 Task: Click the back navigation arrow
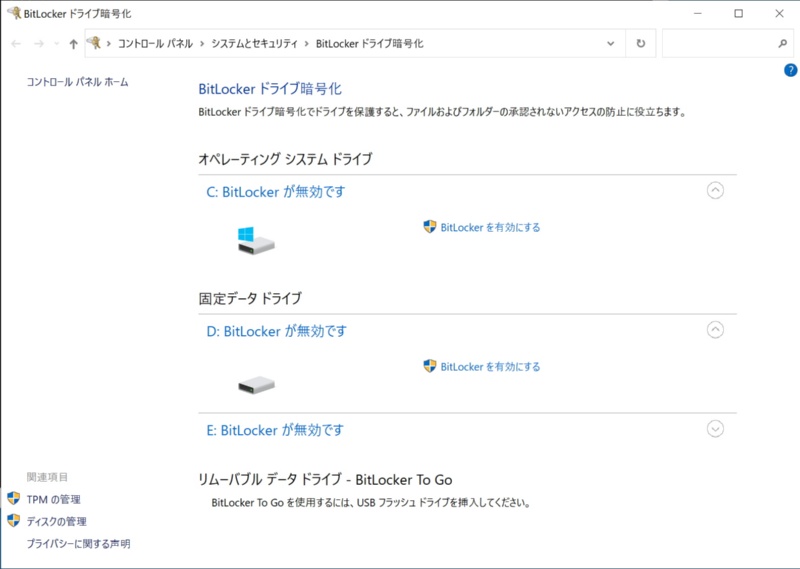16,44
